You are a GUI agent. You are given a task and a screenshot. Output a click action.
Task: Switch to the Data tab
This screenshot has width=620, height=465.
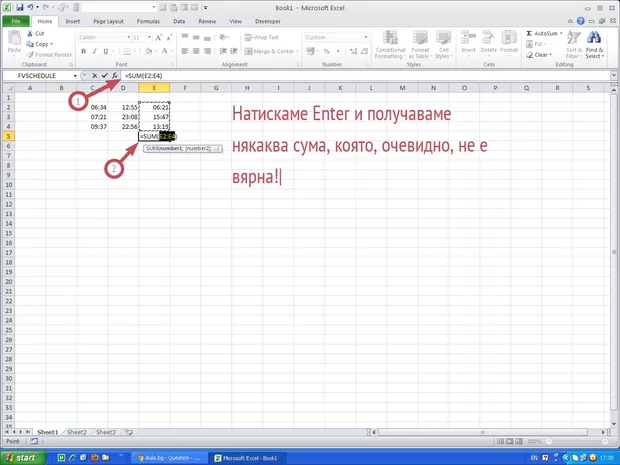click(179, 21)
